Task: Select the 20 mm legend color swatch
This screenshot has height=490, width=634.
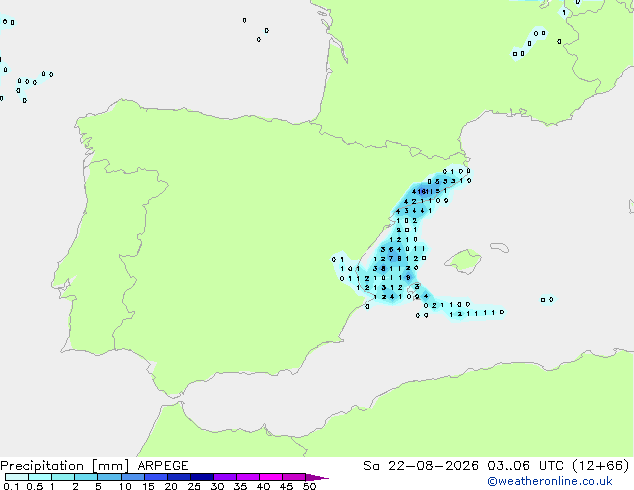Action: (x=179, y=477)
